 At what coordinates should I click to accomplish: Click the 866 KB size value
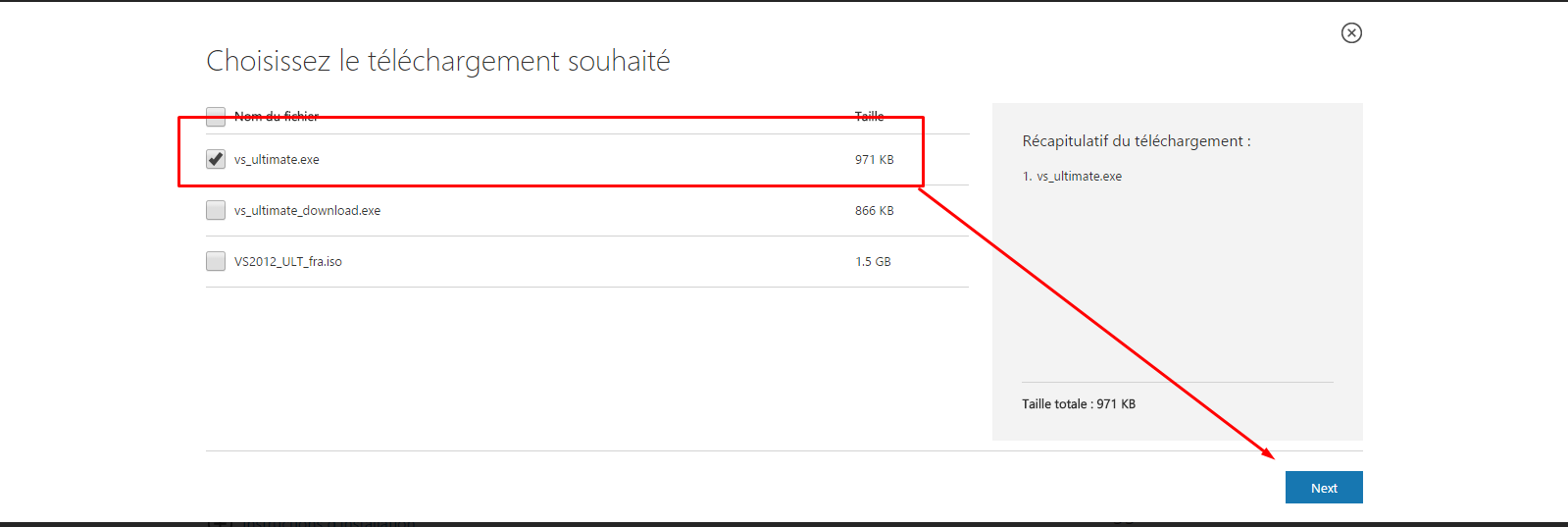[x=875, y=210]
